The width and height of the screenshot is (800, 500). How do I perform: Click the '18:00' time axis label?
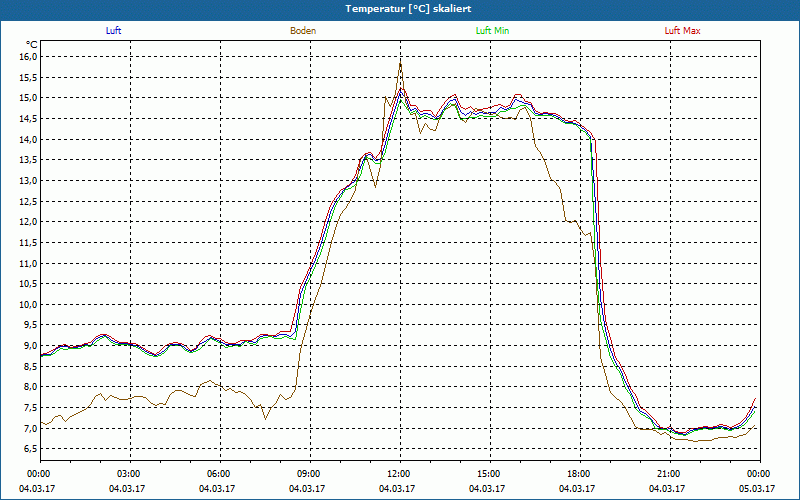coord(579,474)
